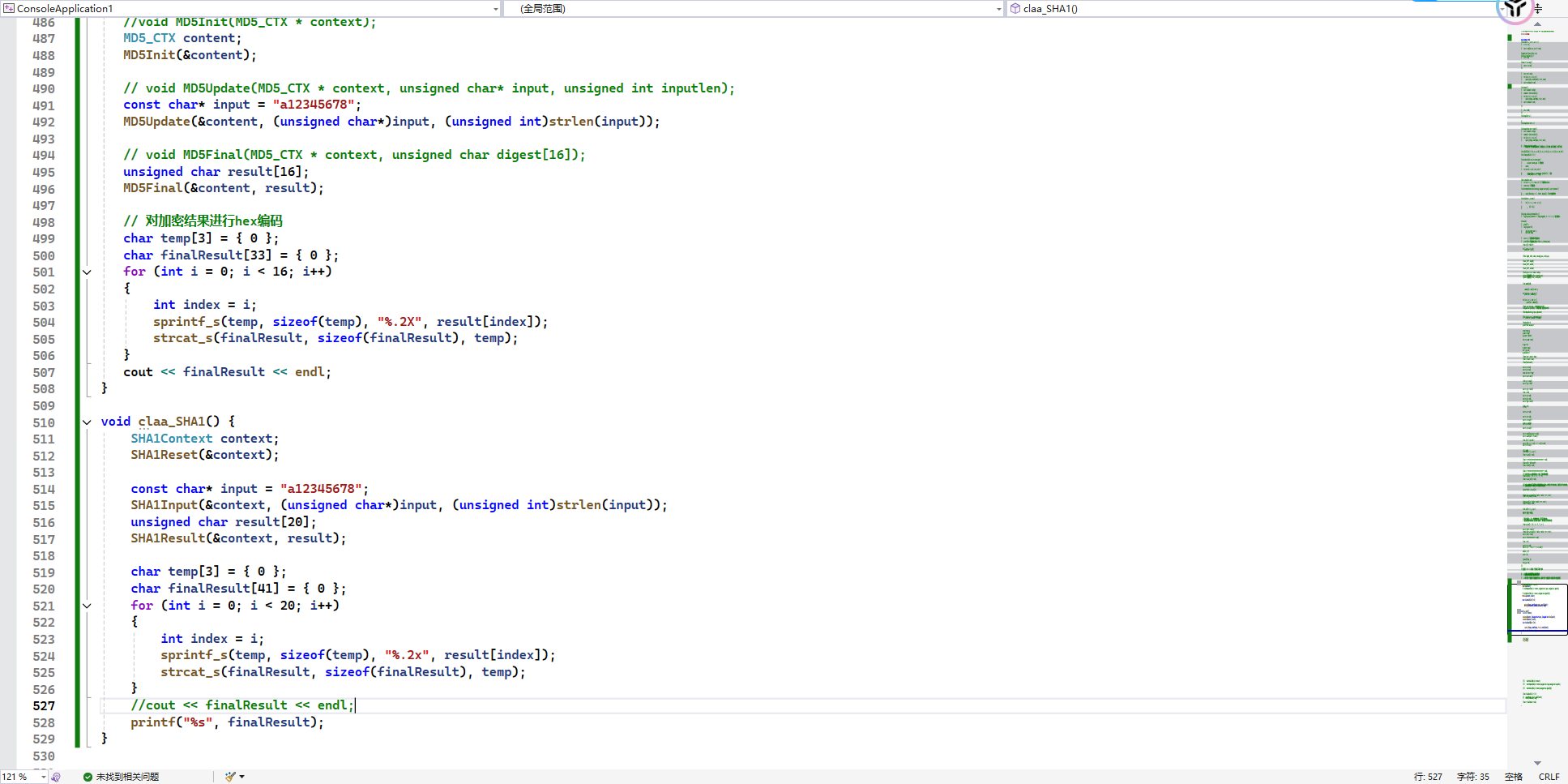
Task: Open the code cleanup profile dropdown arrow
Action: 241,777
